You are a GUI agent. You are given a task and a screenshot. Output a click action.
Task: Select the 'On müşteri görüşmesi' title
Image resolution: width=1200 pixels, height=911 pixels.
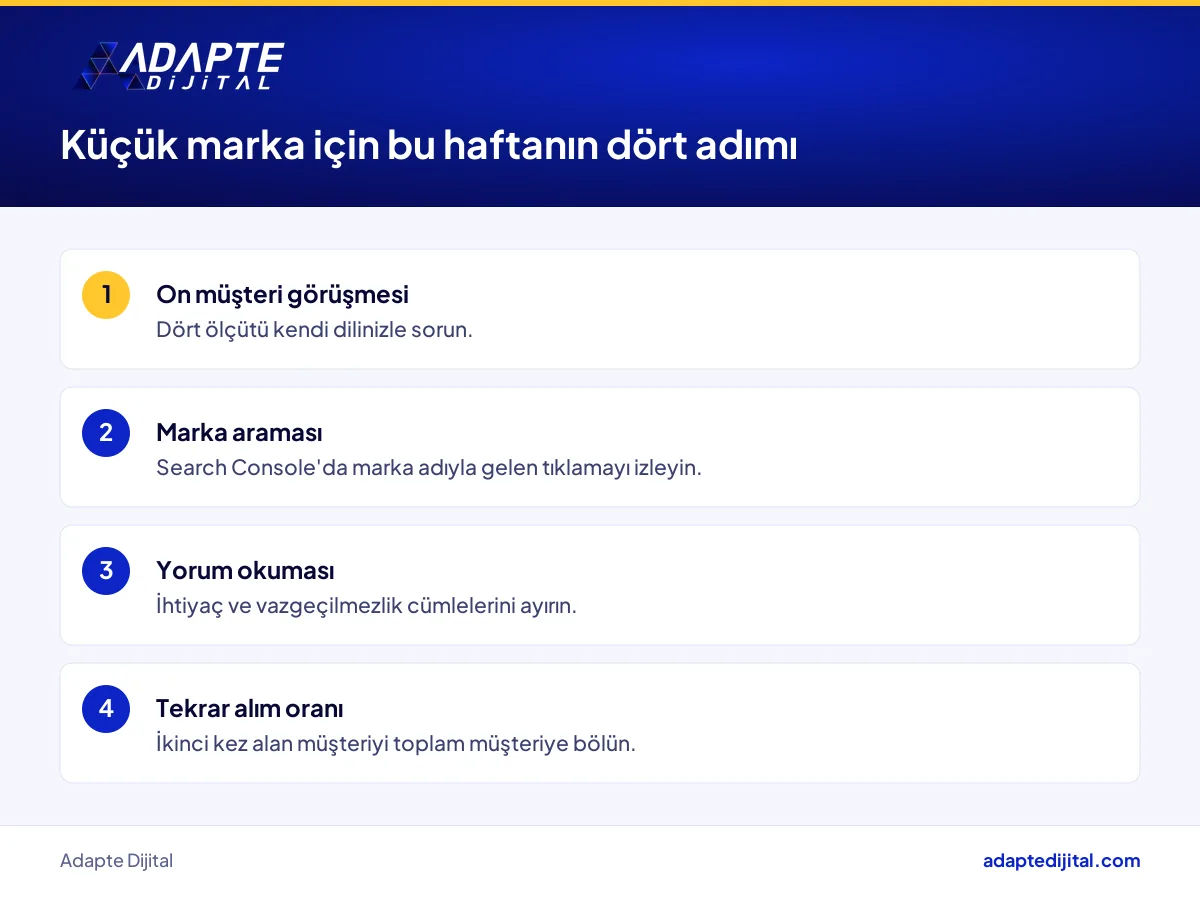coord(282,295)
